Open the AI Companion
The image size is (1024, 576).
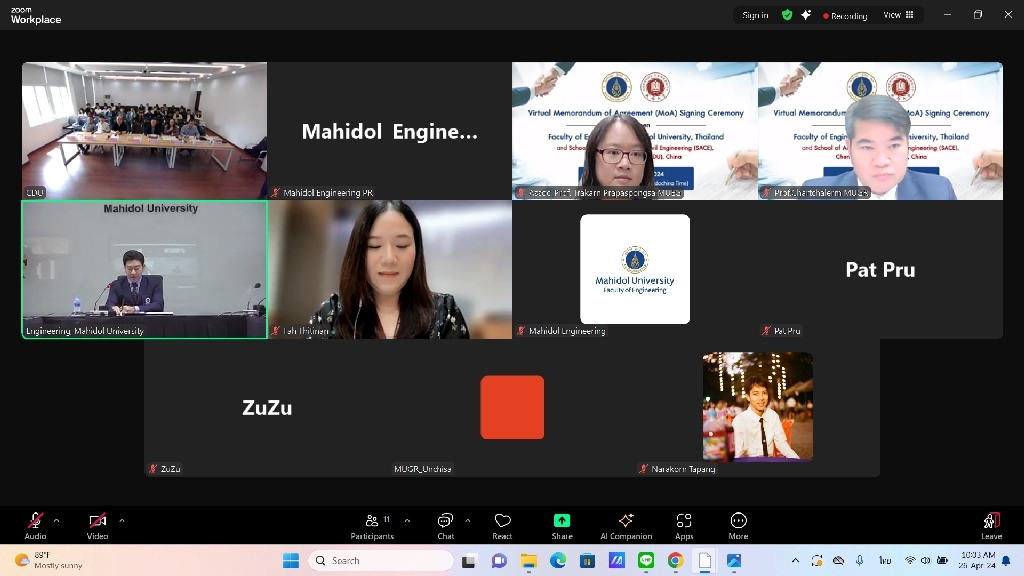pyautogui.click(x=626, y=525)
